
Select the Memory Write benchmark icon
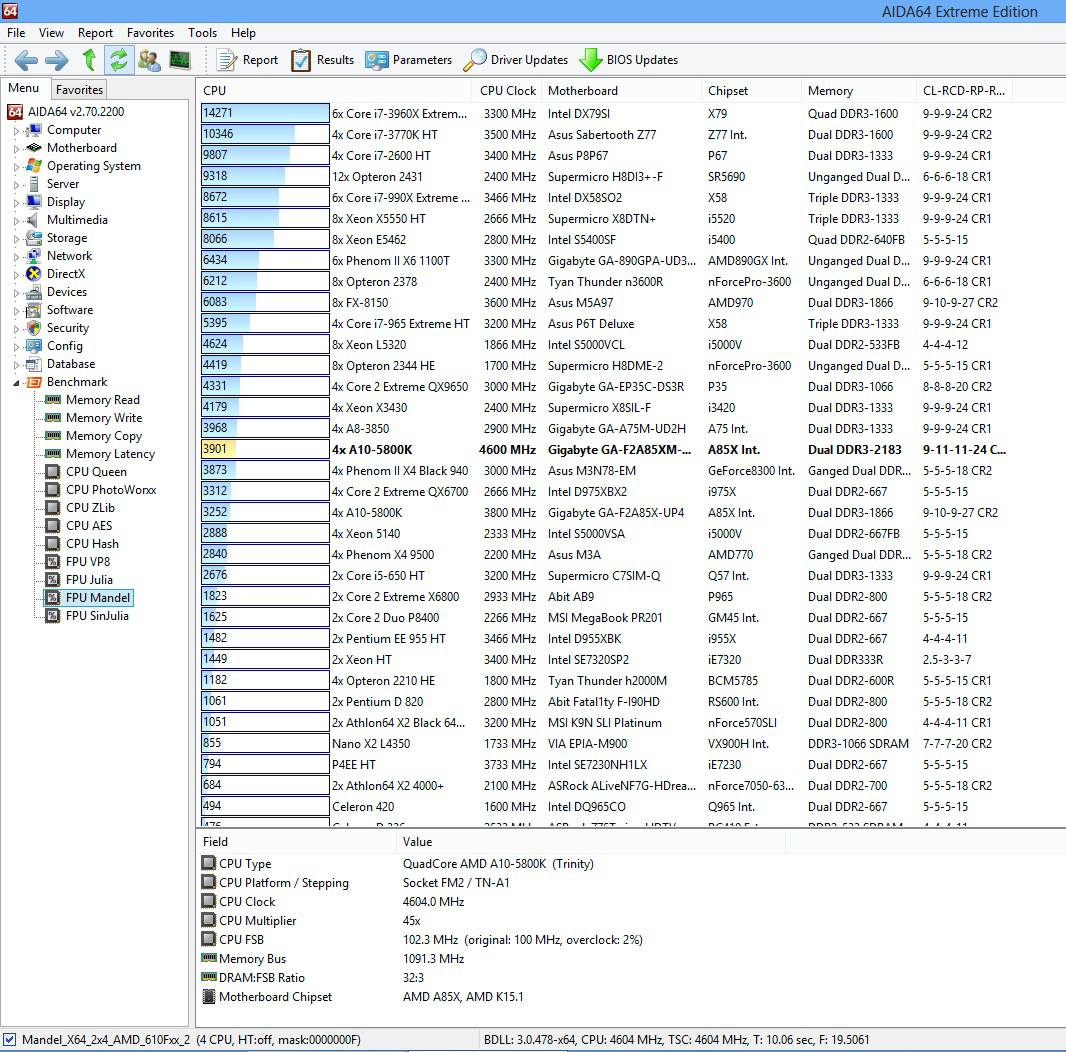click(52, 418)
